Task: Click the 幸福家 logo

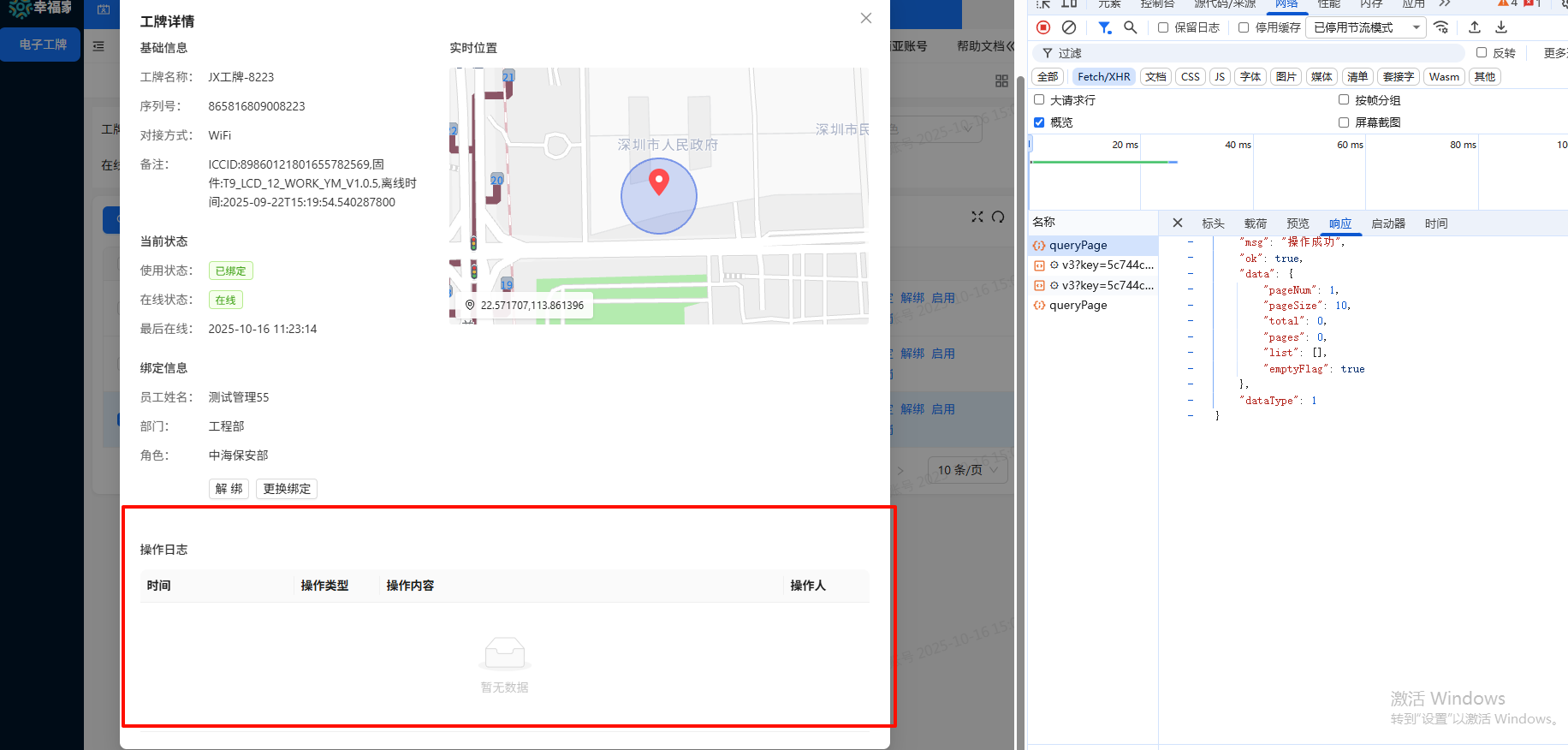Action: (40, 8)
